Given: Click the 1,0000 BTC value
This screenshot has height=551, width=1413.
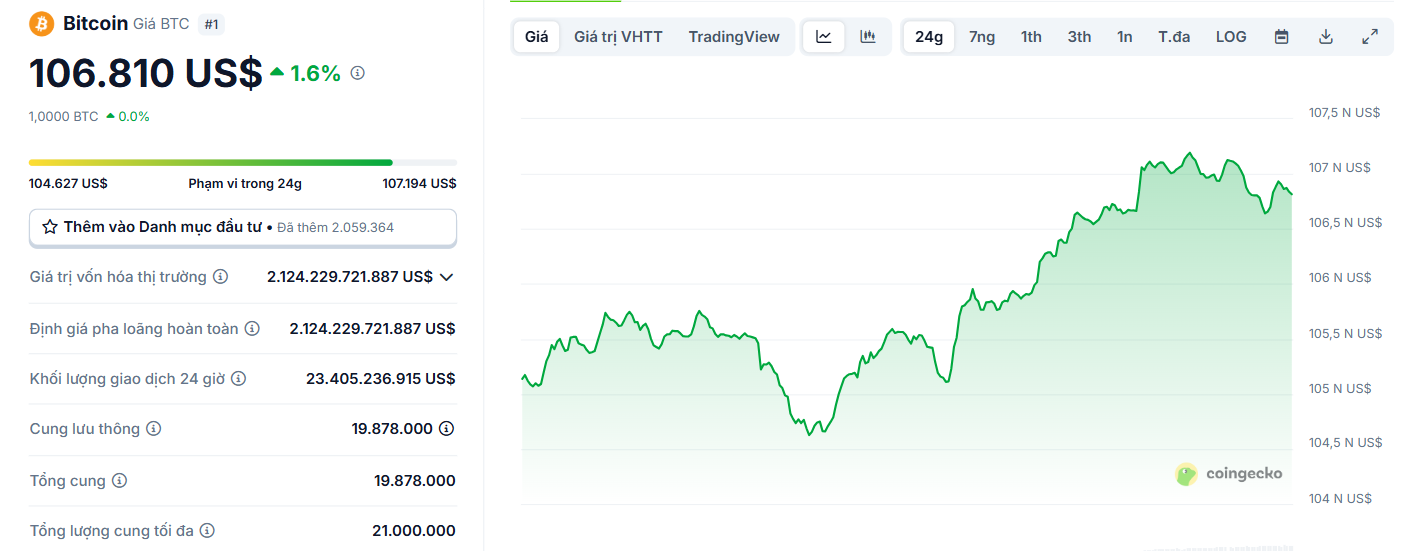Looking at the screenshot, I should (64, 116).
